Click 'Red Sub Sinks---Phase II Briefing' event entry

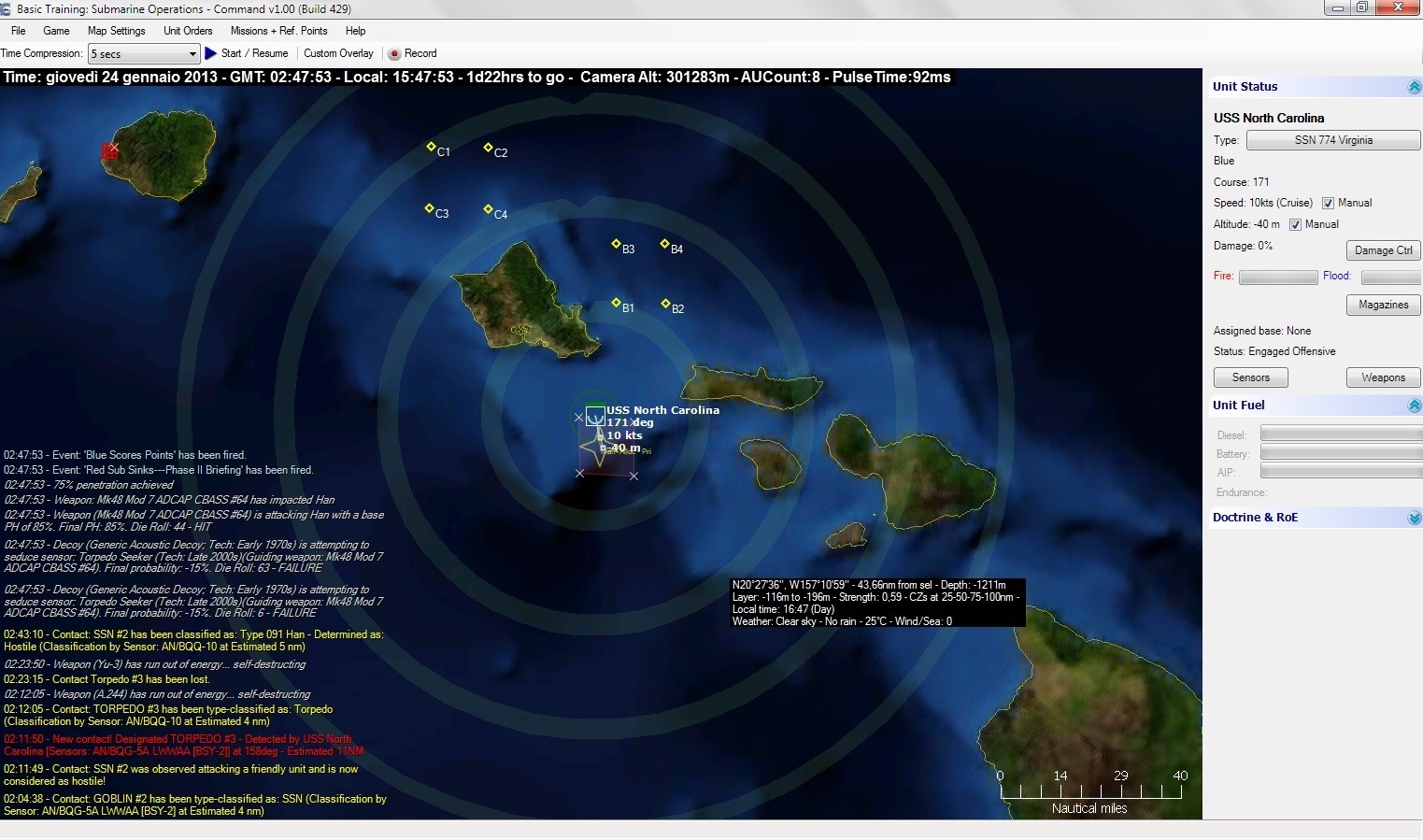[x=159, y=470]
